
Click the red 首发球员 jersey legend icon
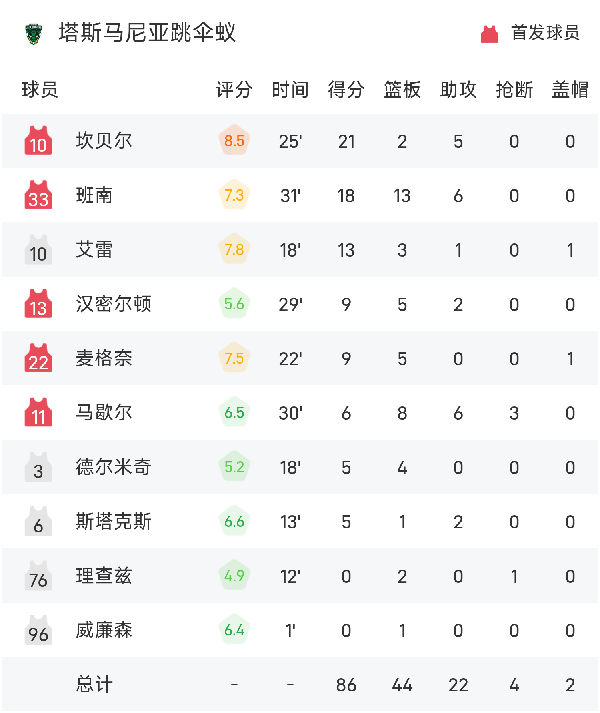pyautogui.click(x=489, y=34)
